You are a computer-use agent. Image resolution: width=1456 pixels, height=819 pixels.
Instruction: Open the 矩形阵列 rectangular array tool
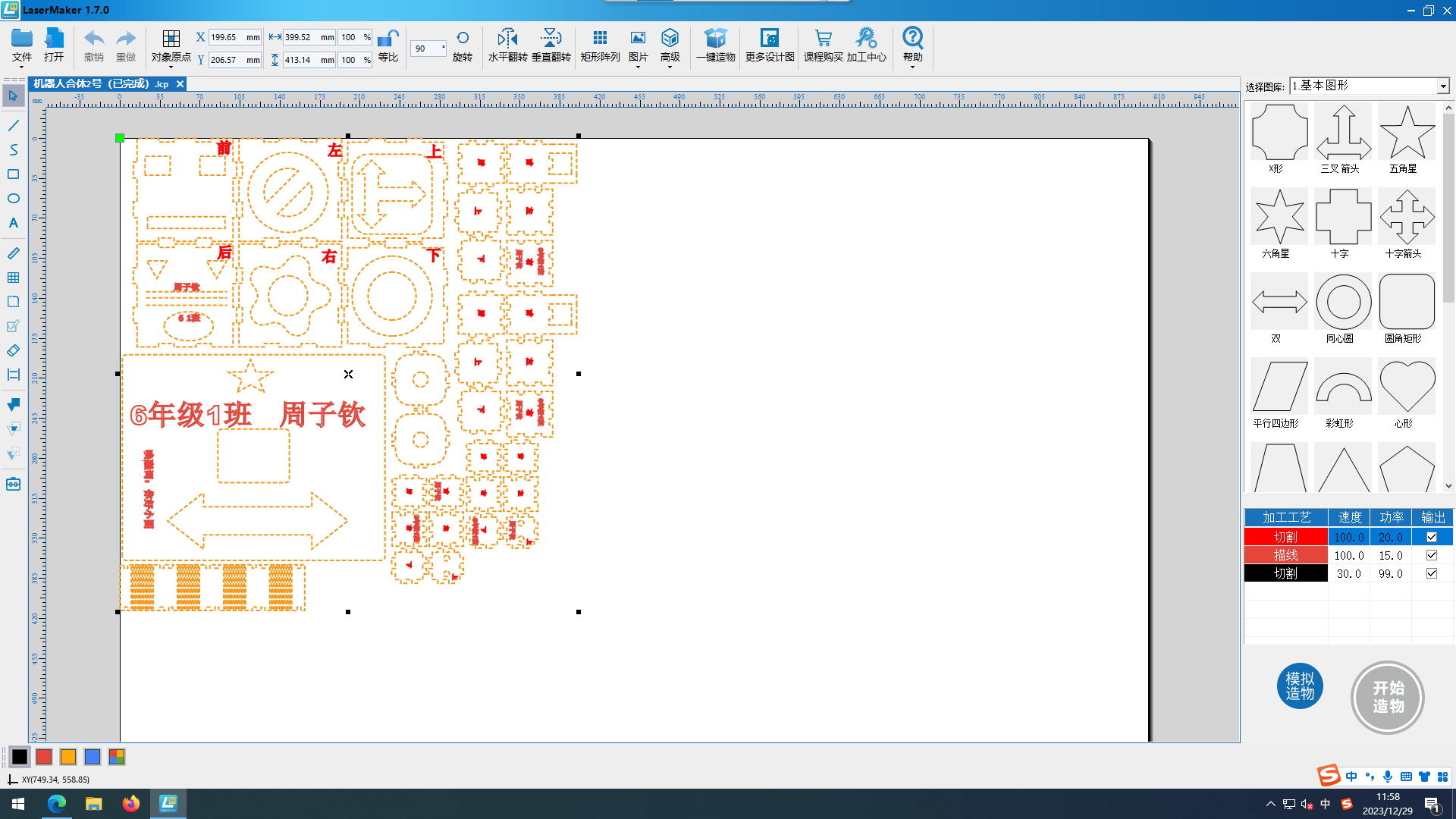(x=600, y=45)
